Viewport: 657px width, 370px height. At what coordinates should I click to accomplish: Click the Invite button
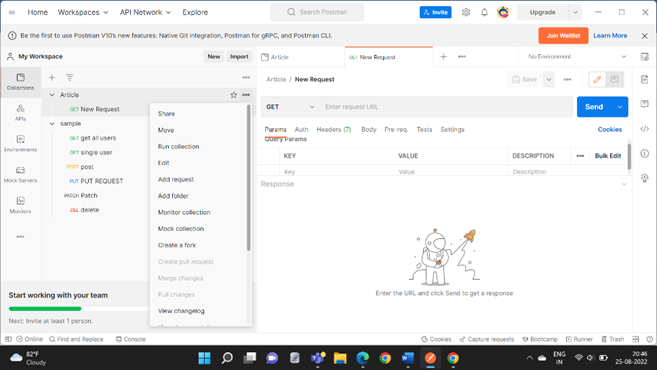click(435, 13)
